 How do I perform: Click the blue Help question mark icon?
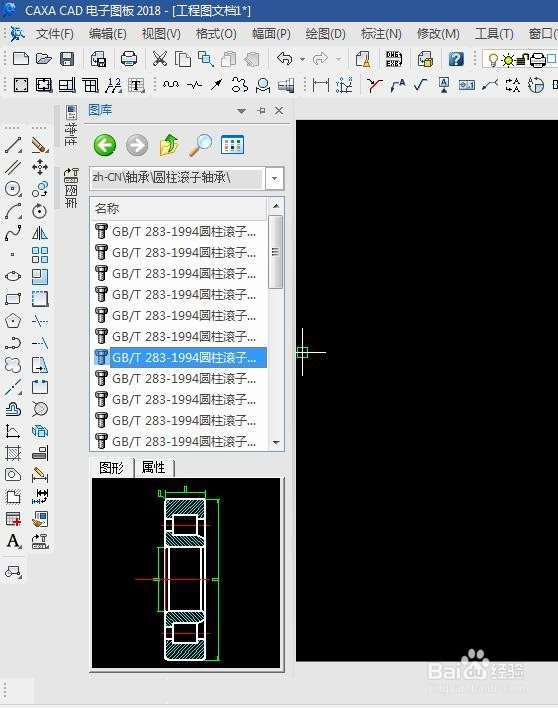click(x=456, y=59)
